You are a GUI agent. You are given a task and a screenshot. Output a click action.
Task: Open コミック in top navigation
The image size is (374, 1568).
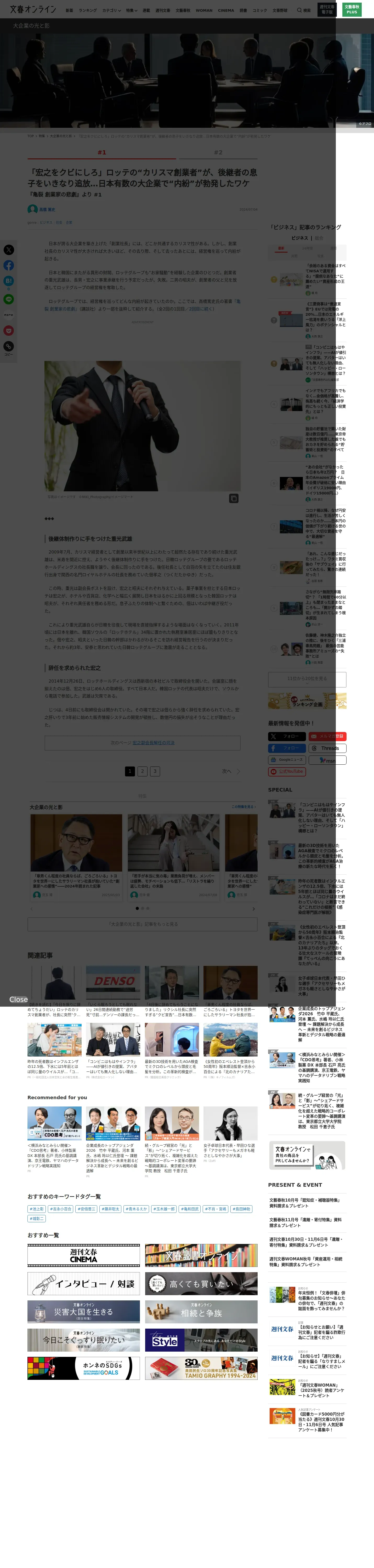(x=259, y=10)
